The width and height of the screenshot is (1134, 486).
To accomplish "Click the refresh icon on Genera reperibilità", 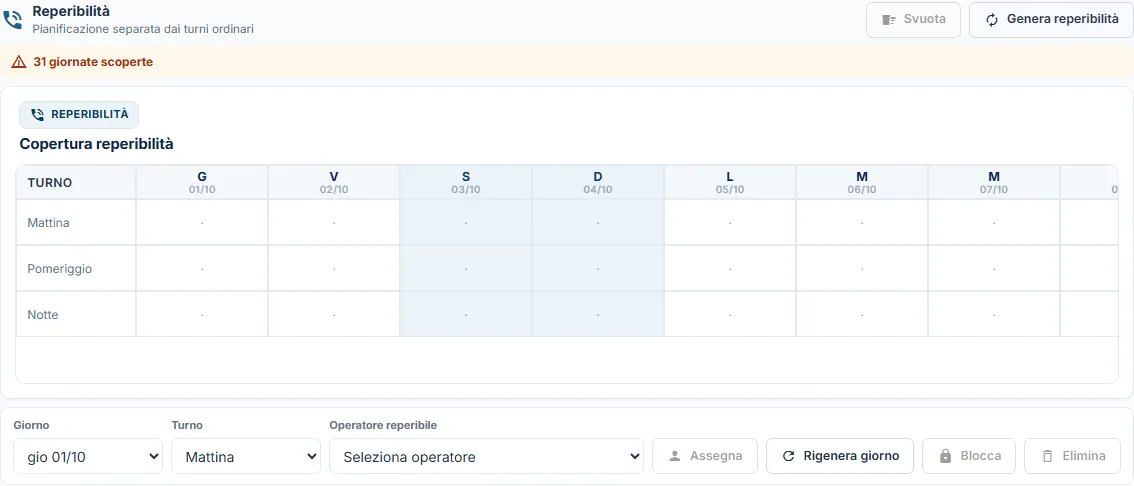I will 992,20.
